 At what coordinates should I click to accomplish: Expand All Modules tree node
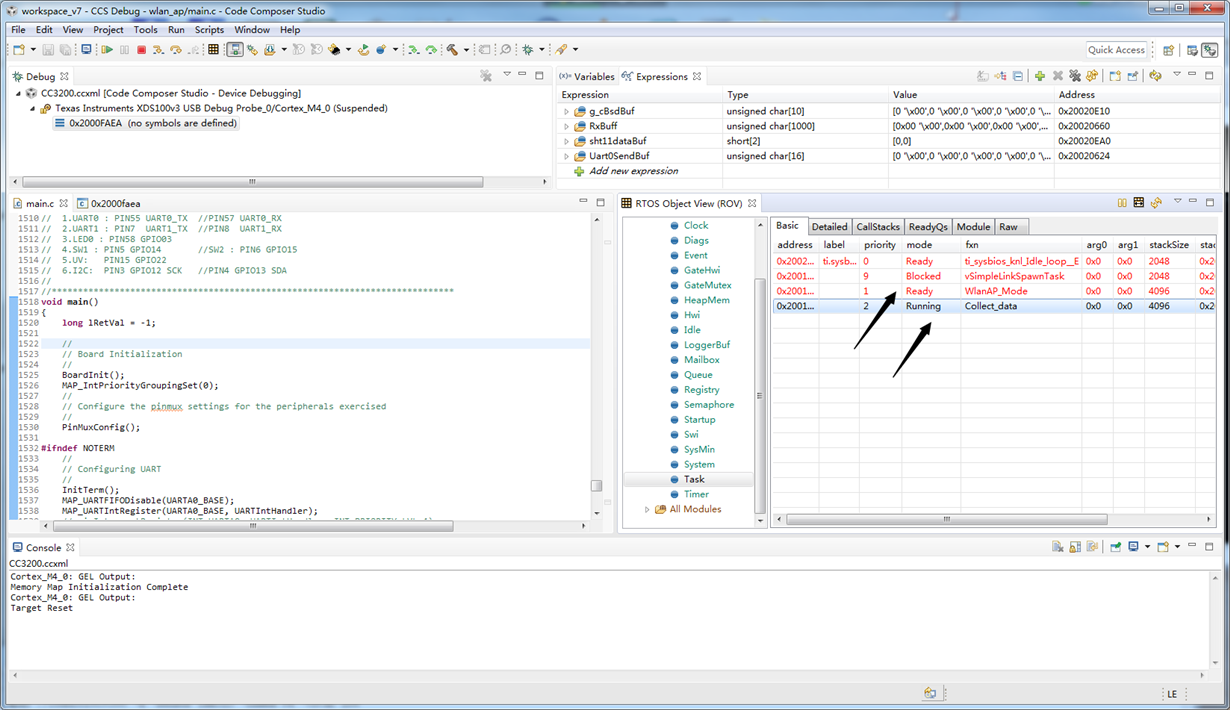tap(647, 510)
